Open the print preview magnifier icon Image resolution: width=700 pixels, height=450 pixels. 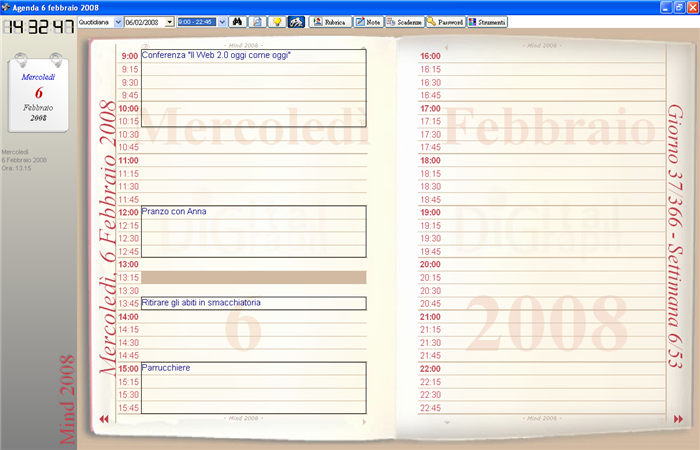(257, 21)
